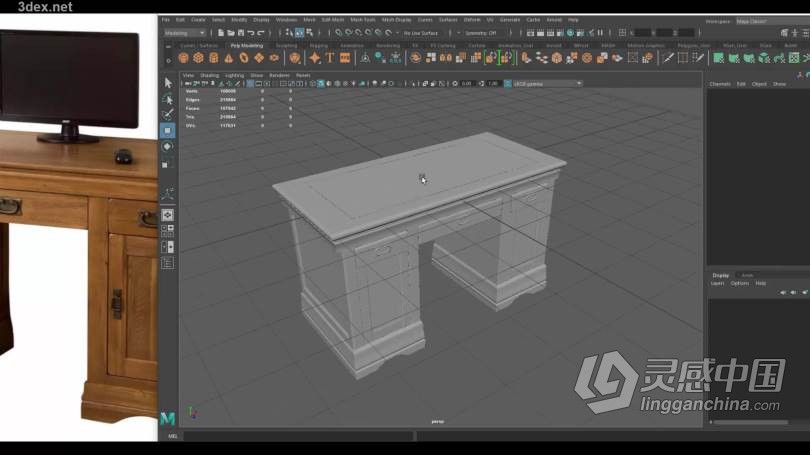The width and height of the screenshot is (810, 455).
Task: Click the Save Scene icon
Action: click(240, 33)
